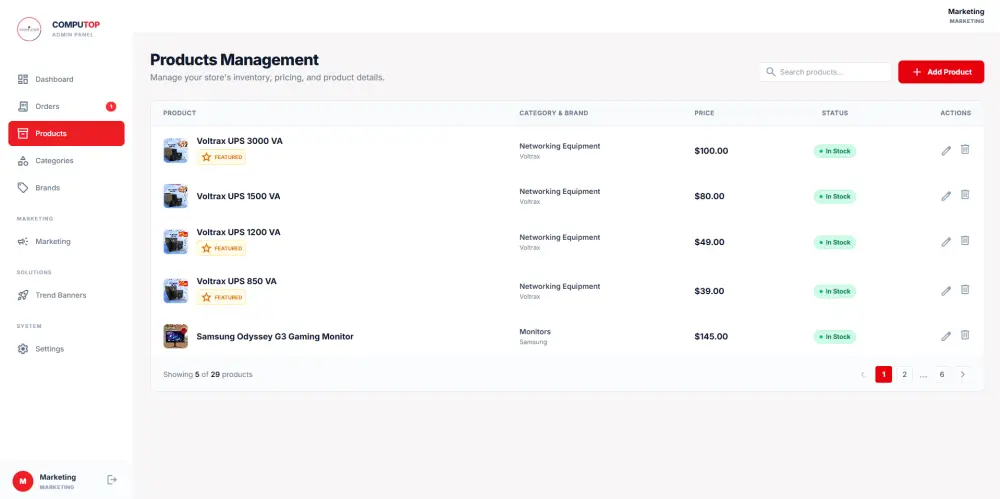
Task: Click the Voltrax UPS 1500 VA thumbnail
Action: tap(175, 196)
